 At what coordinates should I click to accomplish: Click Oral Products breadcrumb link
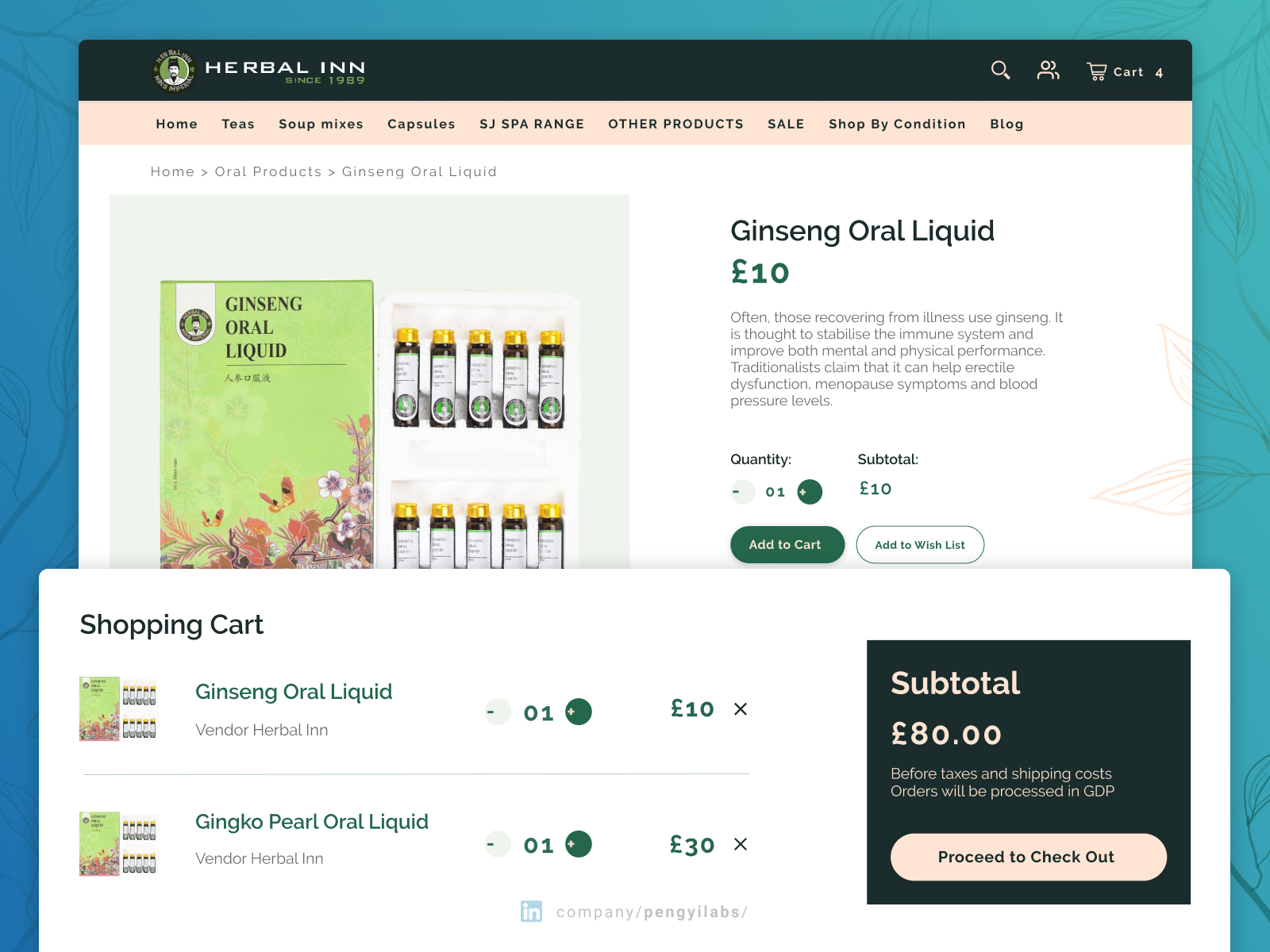pos(268,172)
